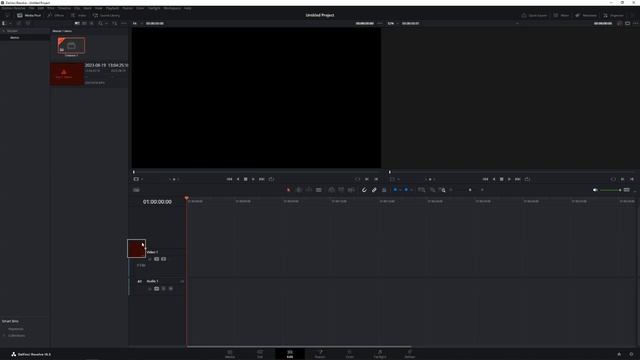This screenshot has width=640, height=360.
Task: Go to first frame in source viewer
Action: point(229,179)
